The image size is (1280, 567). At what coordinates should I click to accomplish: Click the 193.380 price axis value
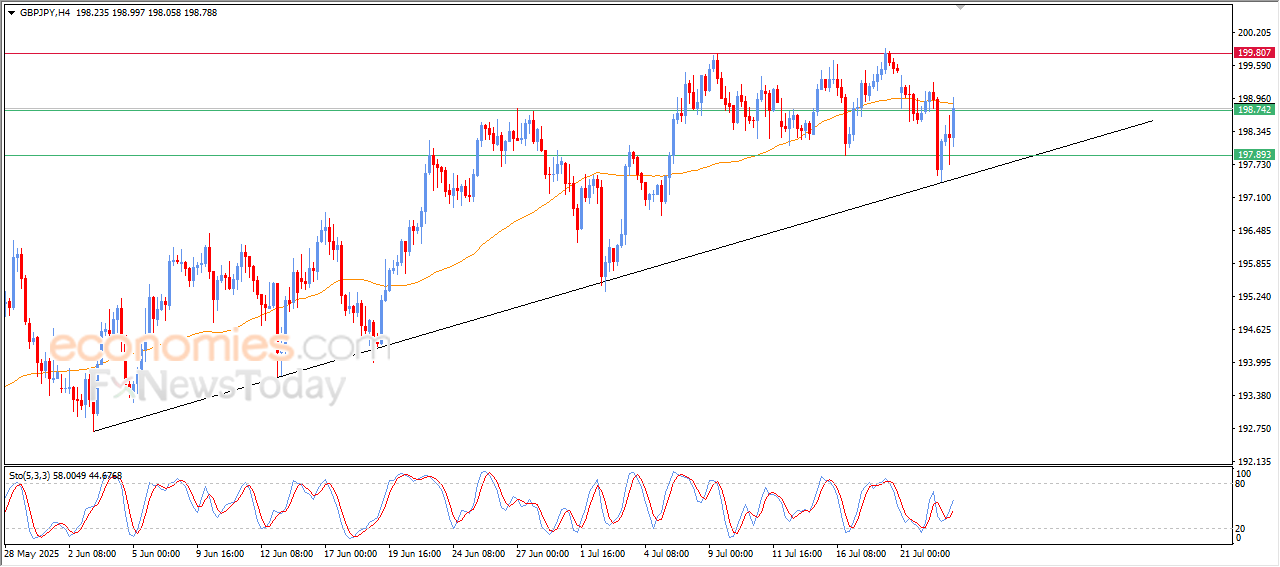pos(1254,395)
